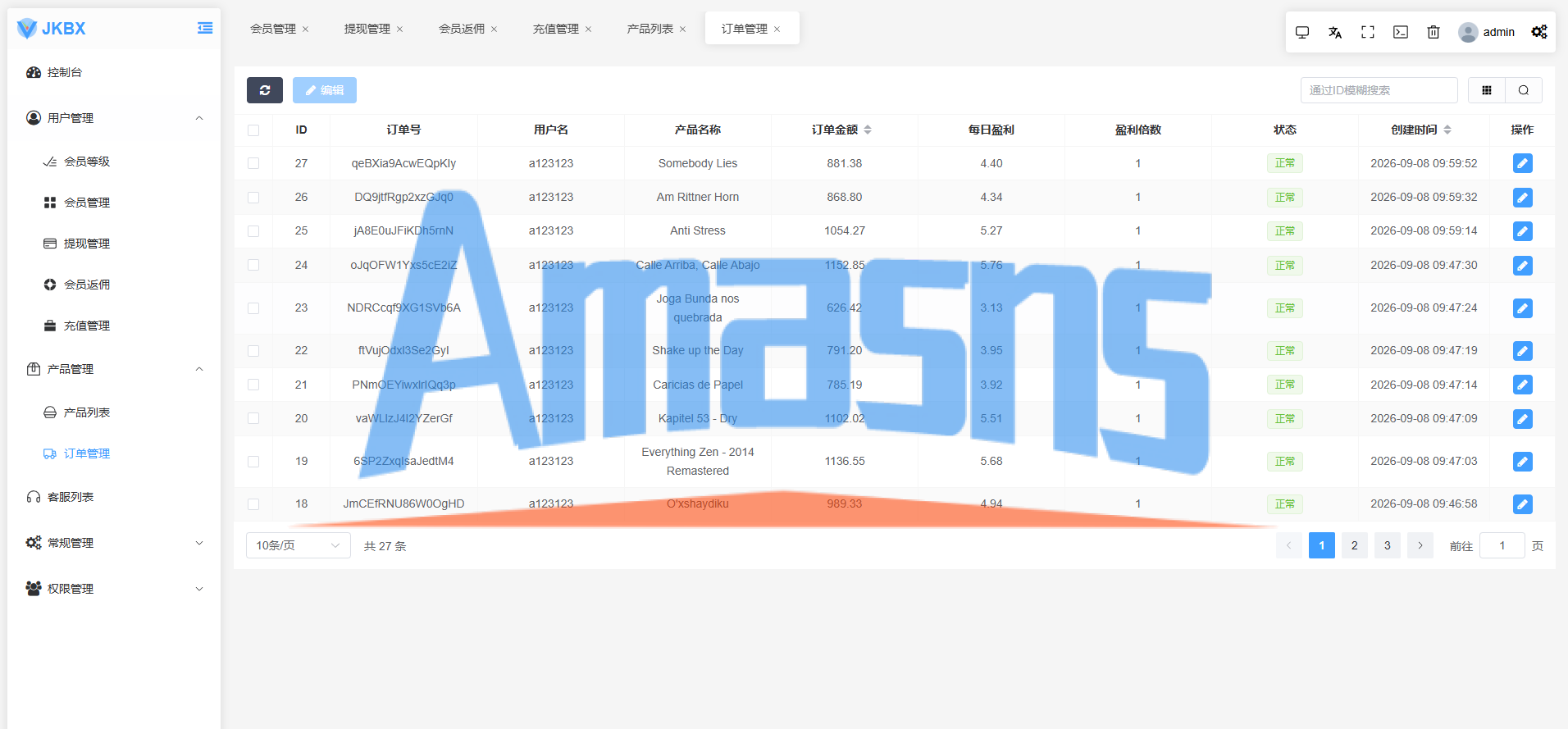Close the 充值管理 tab
This screenshot has width=1568, height=729.
tap(588, 30)
